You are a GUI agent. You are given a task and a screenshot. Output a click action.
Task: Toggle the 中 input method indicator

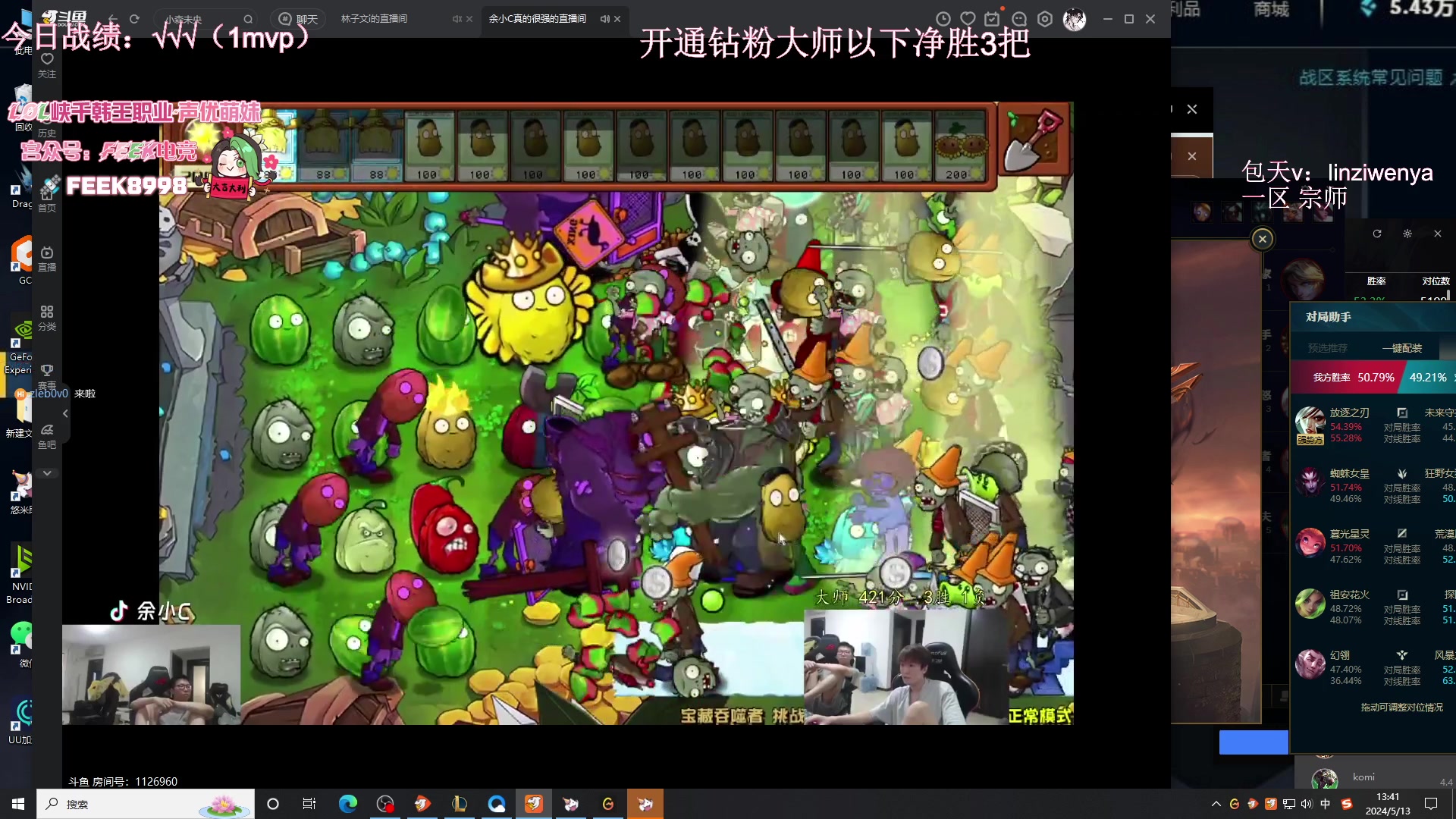(1326, 804)
